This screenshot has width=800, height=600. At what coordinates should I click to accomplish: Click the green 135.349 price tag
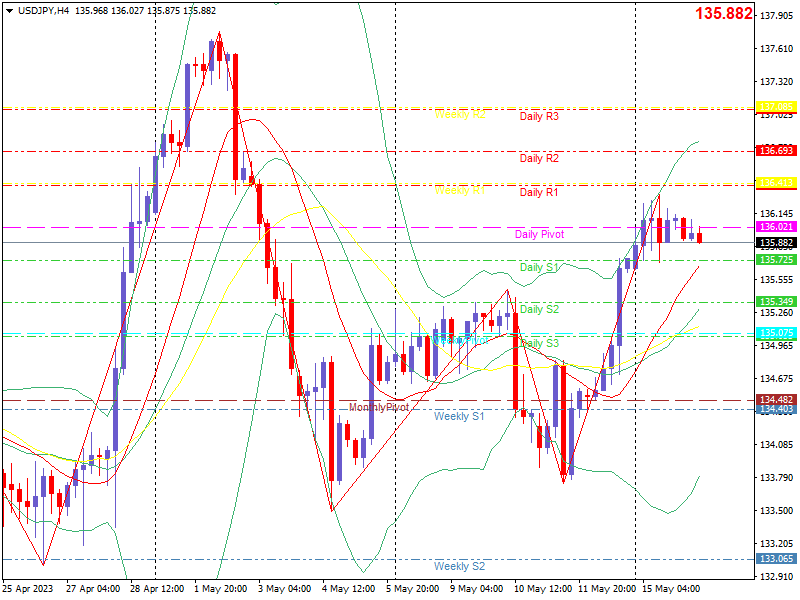pos(776,302)
